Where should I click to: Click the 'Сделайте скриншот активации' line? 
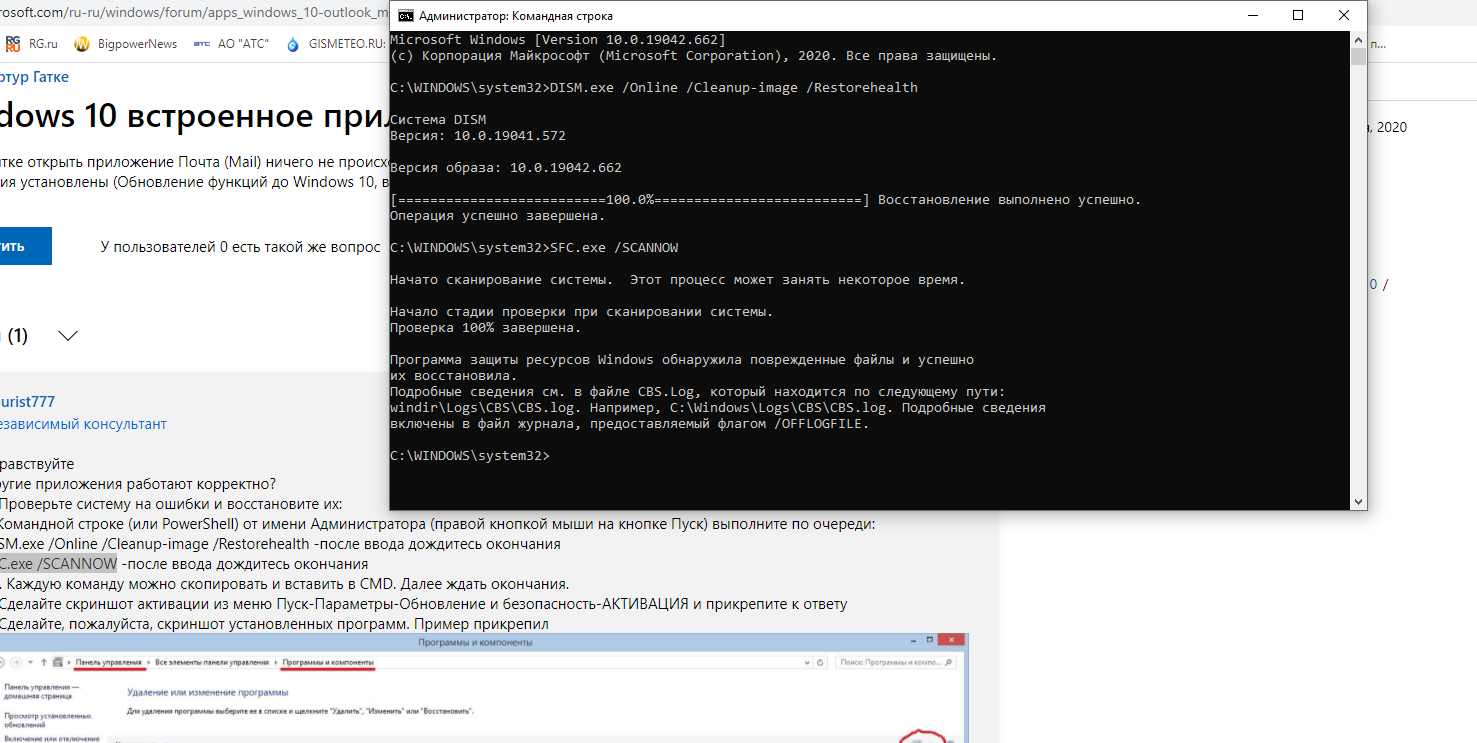[x=423, y=604]
